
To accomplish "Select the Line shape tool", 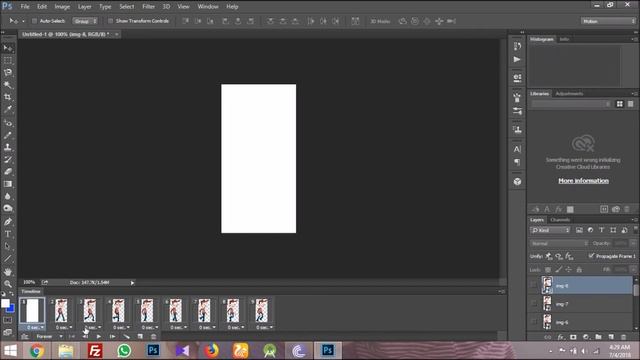I will [8, 259].
